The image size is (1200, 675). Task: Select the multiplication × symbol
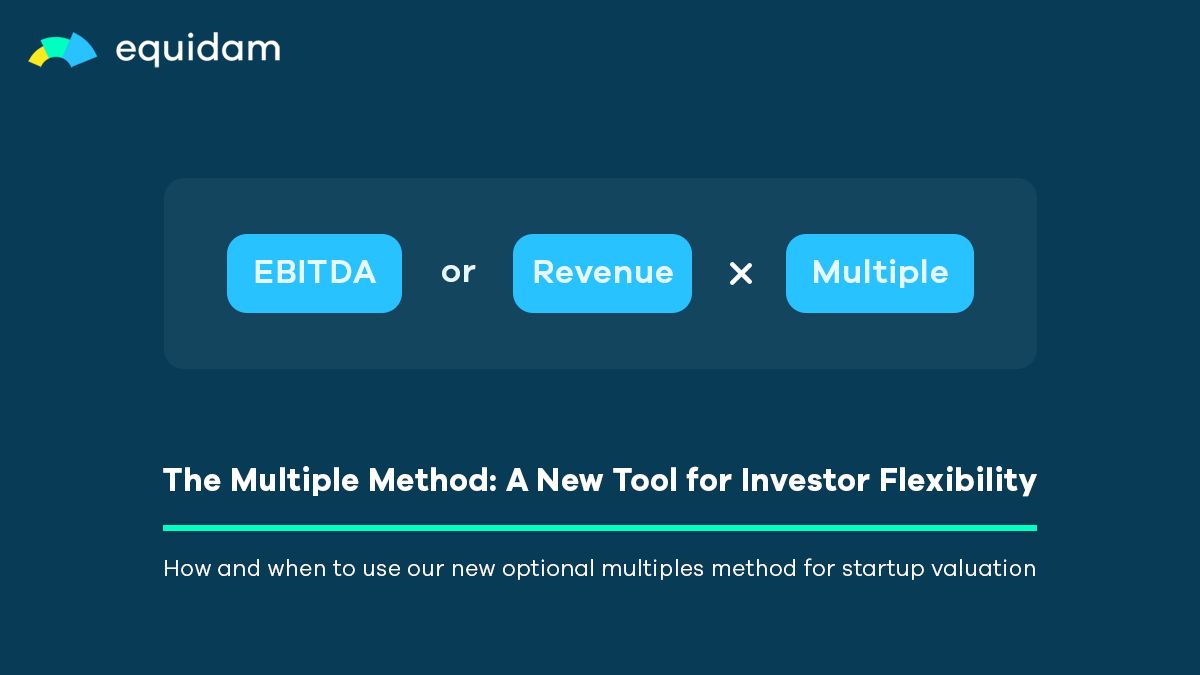click(x=740, y=274)
